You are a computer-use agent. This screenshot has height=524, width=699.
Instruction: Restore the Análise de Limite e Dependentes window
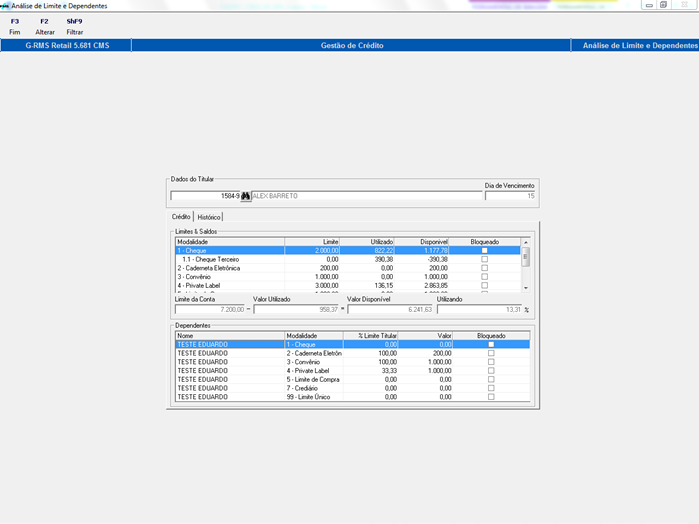pos(663,5)
